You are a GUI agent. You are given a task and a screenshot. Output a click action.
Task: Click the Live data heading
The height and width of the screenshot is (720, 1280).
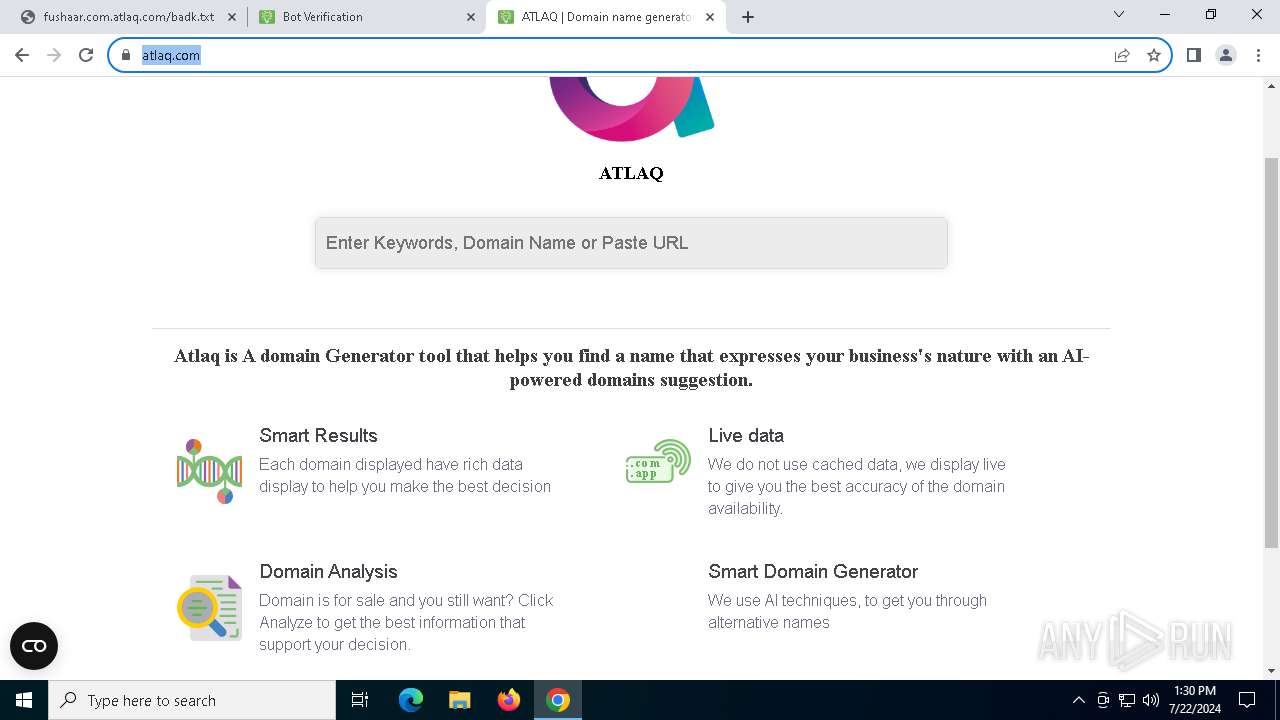746,435
